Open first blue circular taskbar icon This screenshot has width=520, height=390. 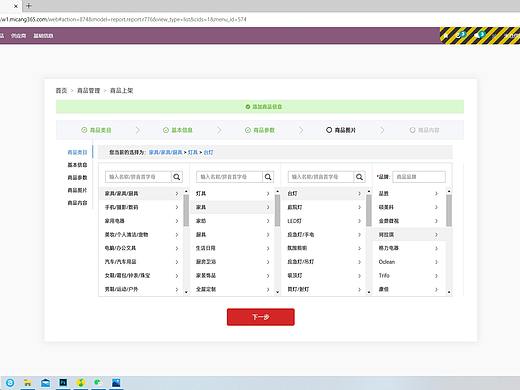(10, 383)
